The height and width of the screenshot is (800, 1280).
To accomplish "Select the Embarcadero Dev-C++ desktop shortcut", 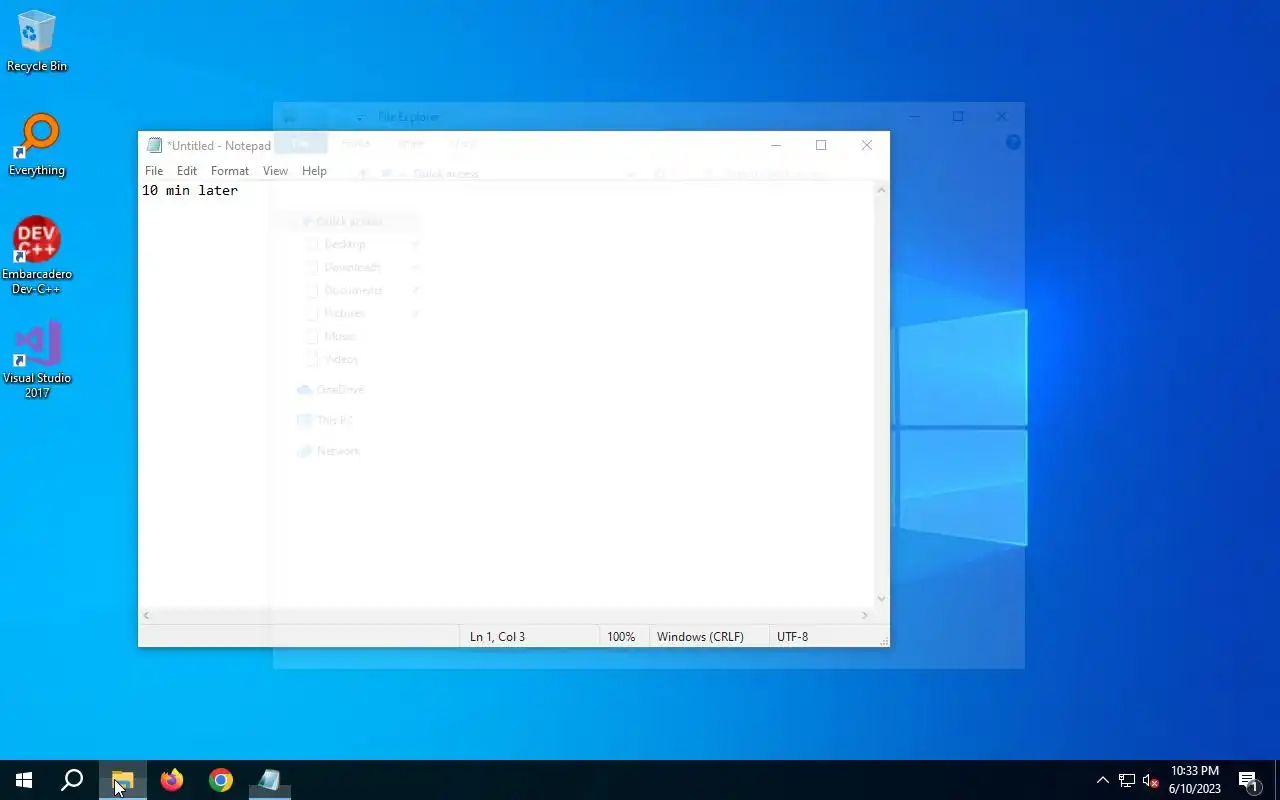I will [x=37, y=256].
